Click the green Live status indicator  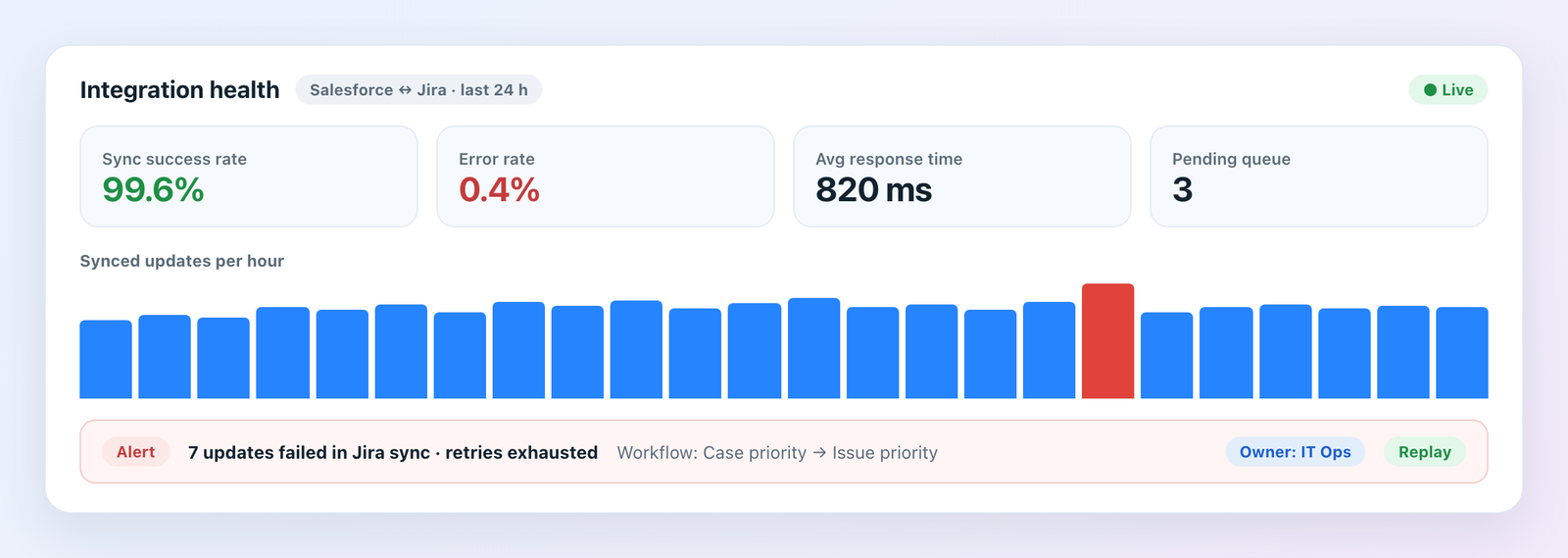pos(1447,90)
